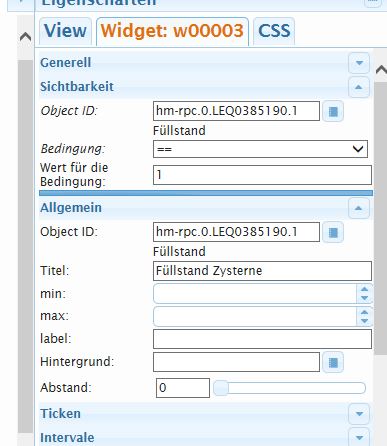Screen dimensions: 387x446
Task: Click the Allgemein Object ID field
Action: point(236,232)
